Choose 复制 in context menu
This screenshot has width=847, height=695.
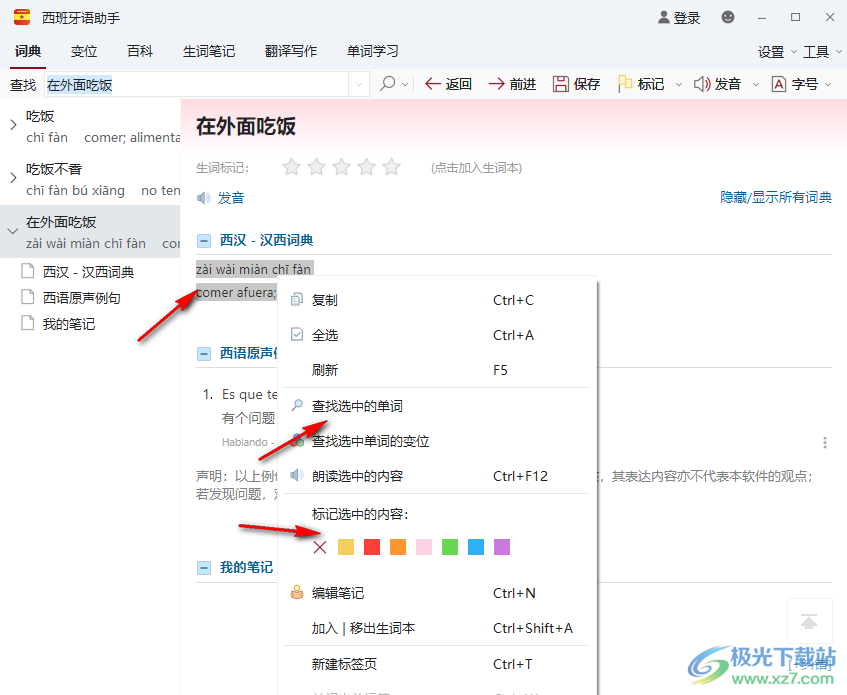point(436,300)
